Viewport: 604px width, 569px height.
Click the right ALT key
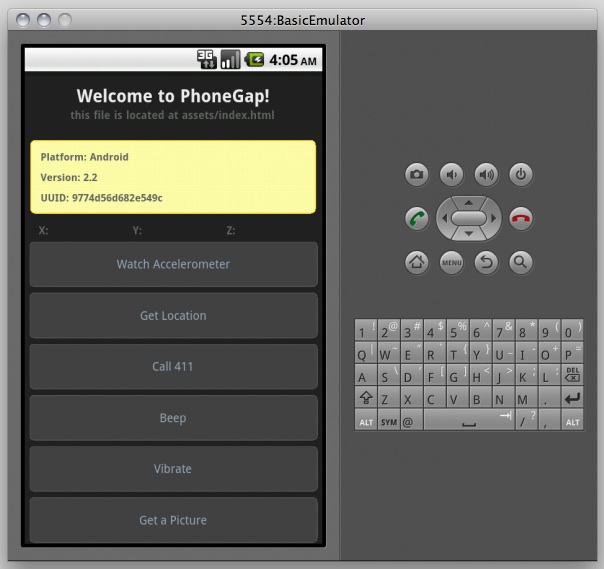[x=572, y=420]
